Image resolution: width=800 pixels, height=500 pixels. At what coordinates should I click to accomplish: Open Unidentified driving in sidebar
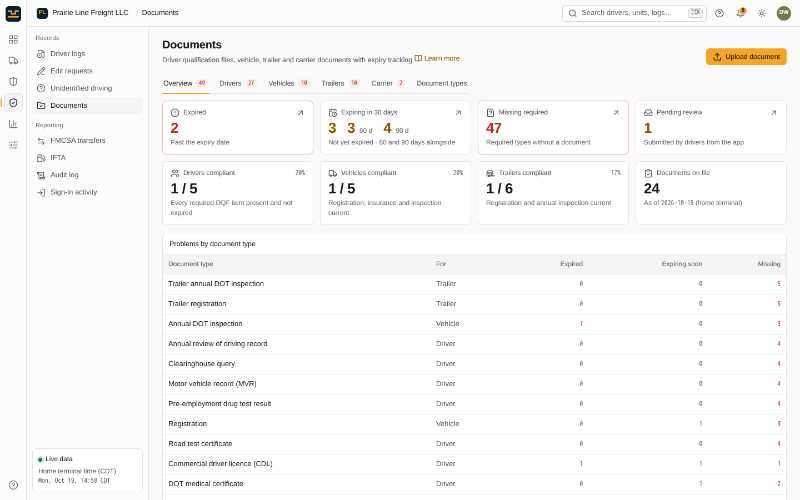click(87, 88)
